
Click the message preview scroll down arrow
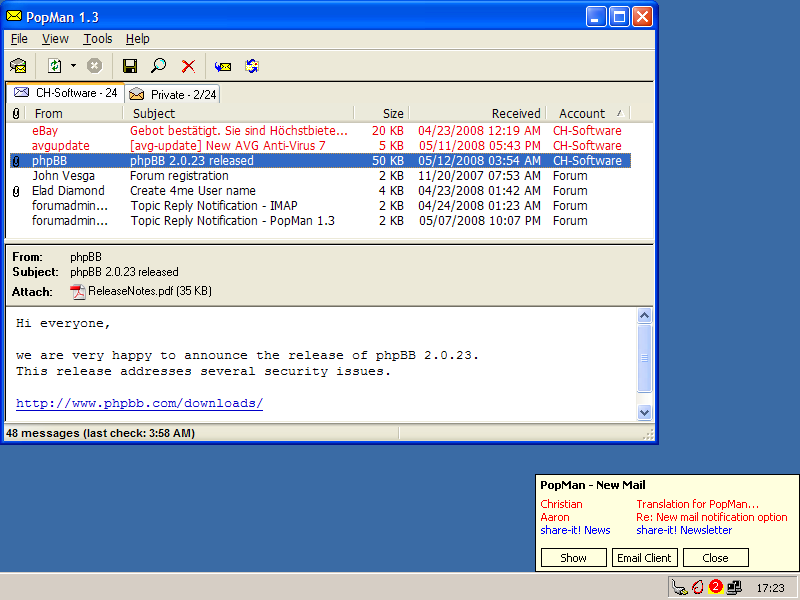pos(645,412)
